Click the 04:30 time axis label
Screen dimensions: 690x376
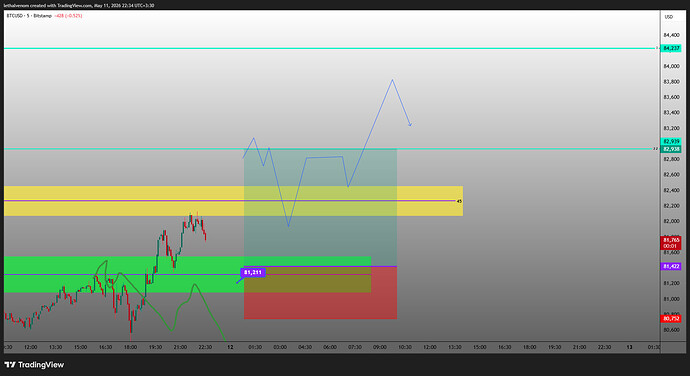click(x=305, y=347)
